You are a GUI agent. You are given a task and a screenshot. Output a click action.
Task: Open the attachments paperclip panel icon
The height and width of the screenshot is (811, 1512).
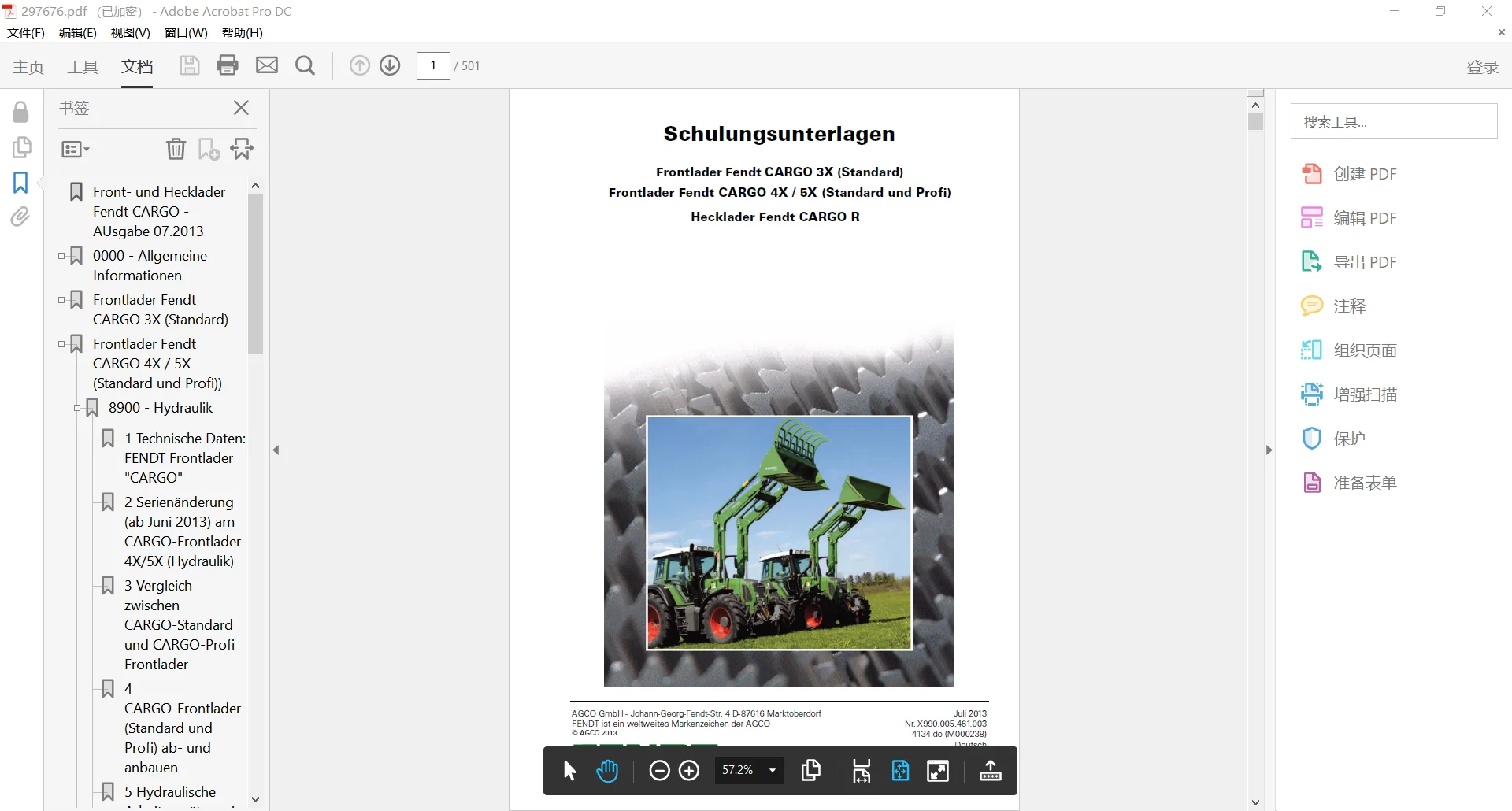click(20, 217)
